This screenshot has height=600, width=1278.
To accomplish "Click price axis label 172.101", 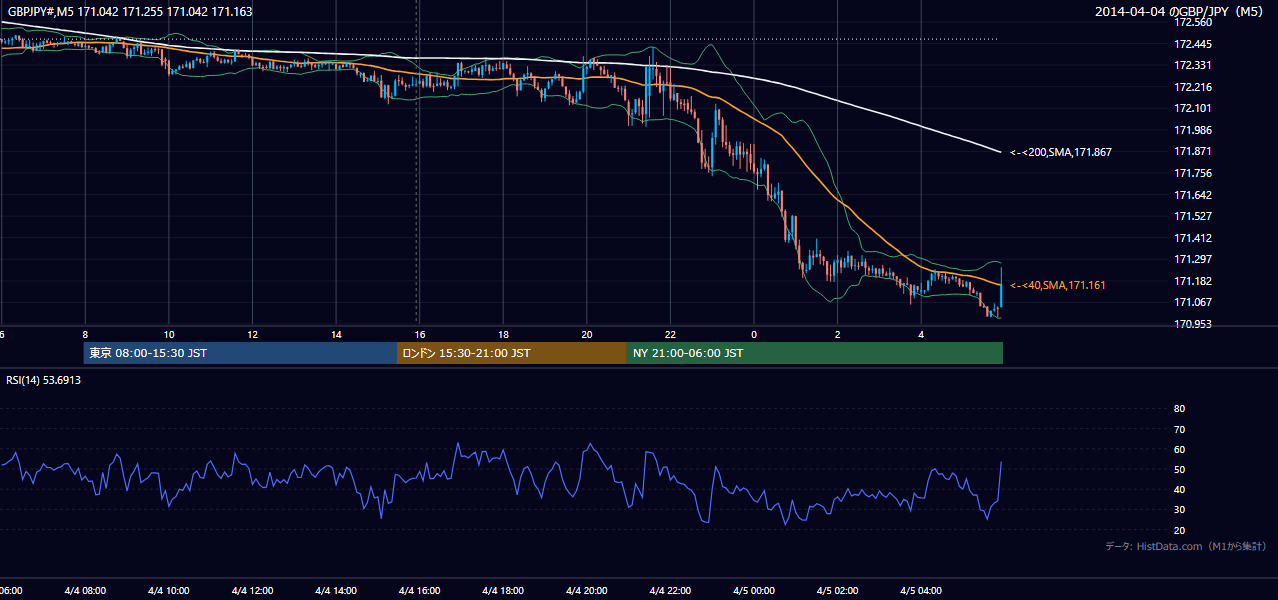I will (x=1192, y=108).
